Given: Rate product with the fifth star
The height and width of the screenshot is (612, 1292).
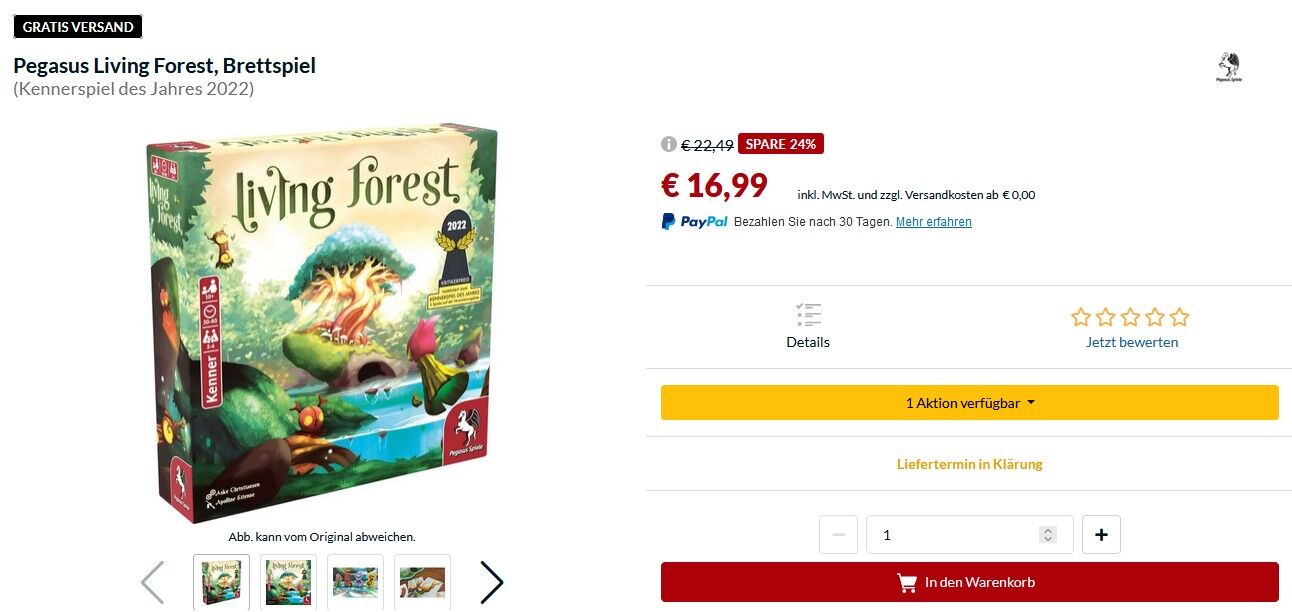Looking at the screenshot, I should click(1179, 317).
